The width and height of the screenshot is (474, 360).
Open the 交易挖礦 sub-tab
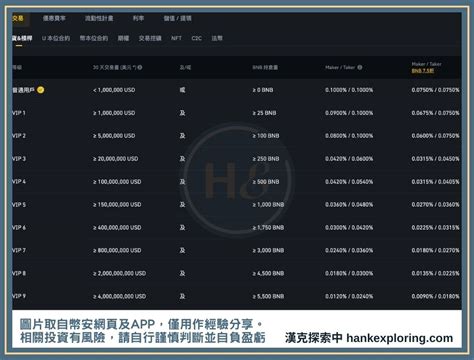point(150,38)
